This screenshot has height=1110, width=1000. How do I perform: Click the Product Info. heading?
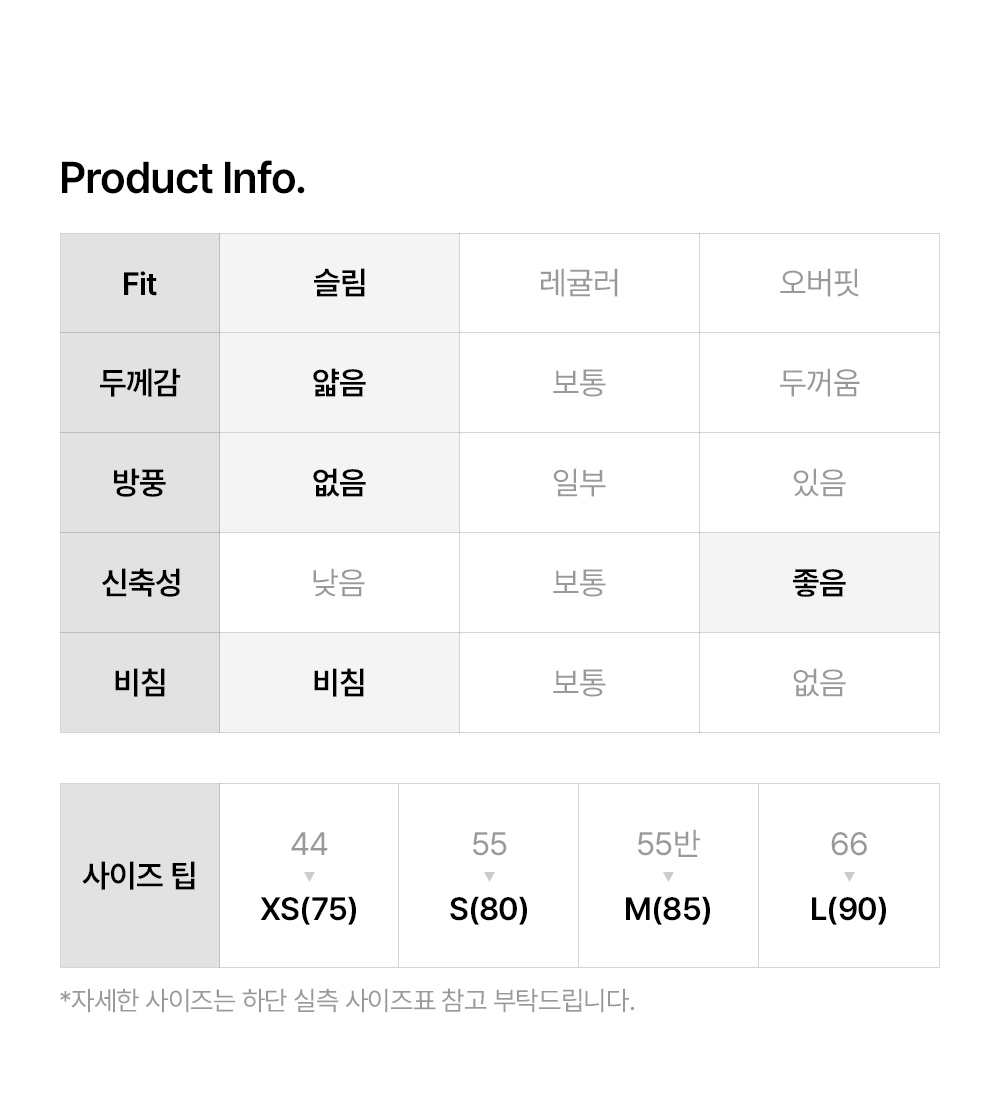[182, 179]
